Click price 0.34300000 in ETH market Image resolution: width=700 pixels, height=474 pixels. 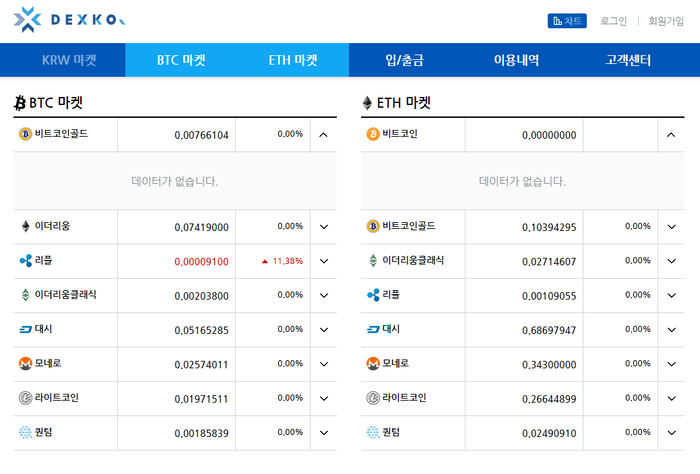point(549,365)
